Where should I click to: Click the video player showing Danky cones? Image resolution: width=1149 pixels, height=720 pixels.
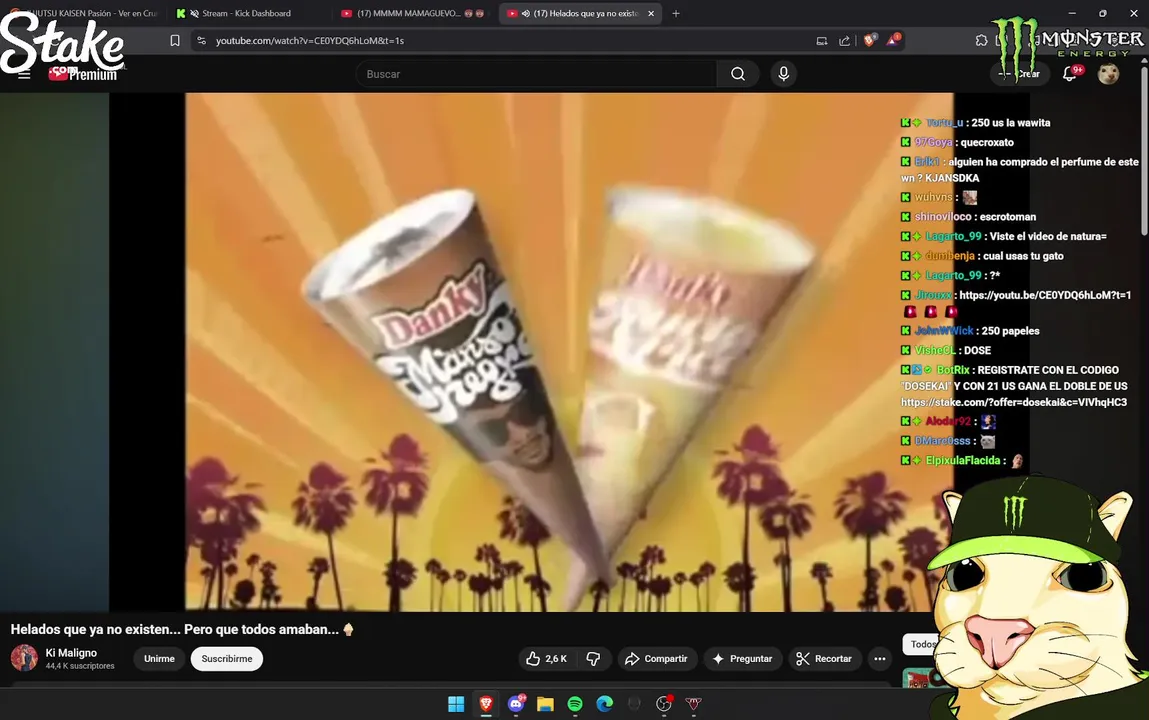pos(569,352)
